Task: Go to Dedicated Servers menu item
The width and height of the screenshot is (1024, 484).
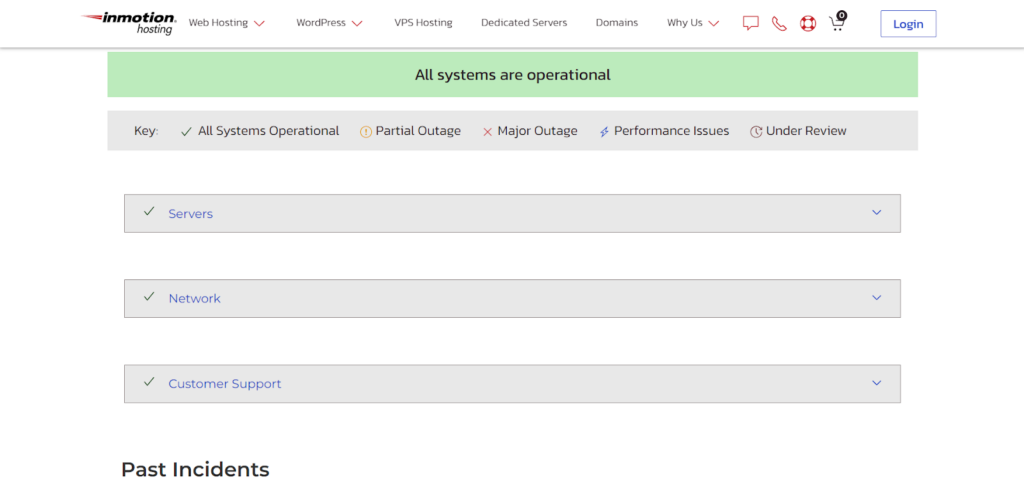Action: tap(523, 23)
